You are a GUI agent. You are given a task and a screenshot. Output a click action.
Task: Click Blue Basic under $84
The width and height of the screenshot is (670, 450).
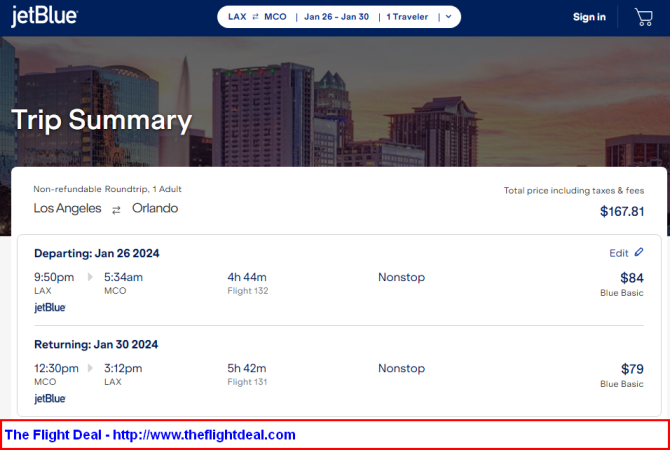pos(622,293)
